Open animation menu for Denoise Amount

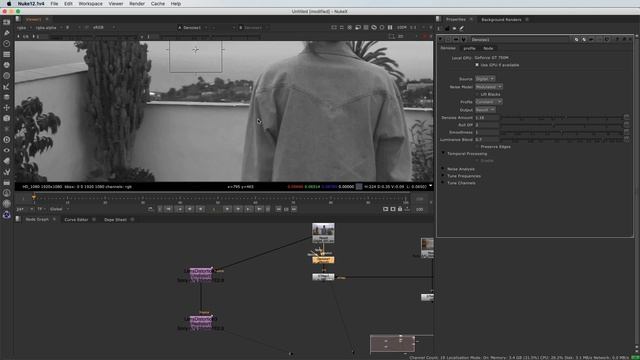point(627,117)
